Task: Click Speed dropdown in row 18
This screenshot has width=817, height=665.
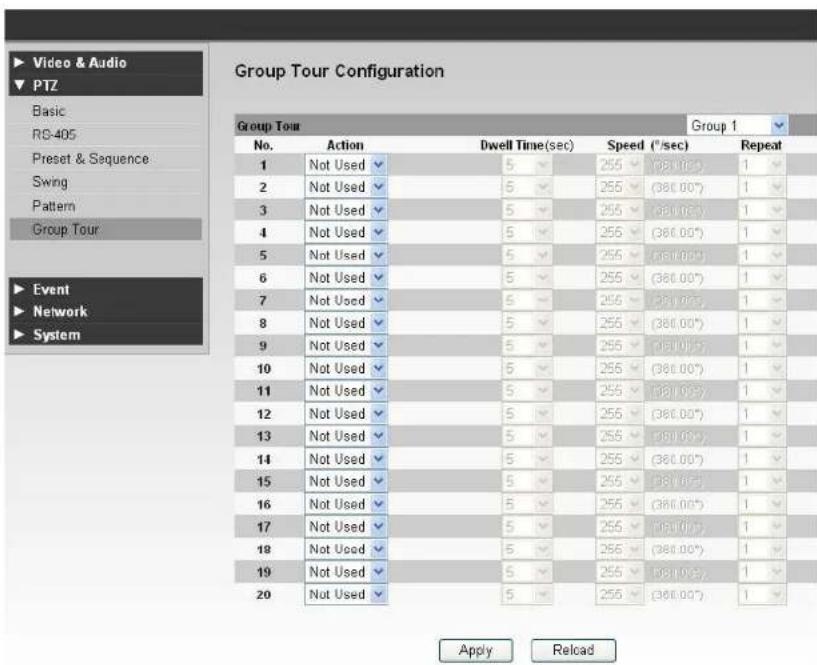Action: tap(620, 549)
